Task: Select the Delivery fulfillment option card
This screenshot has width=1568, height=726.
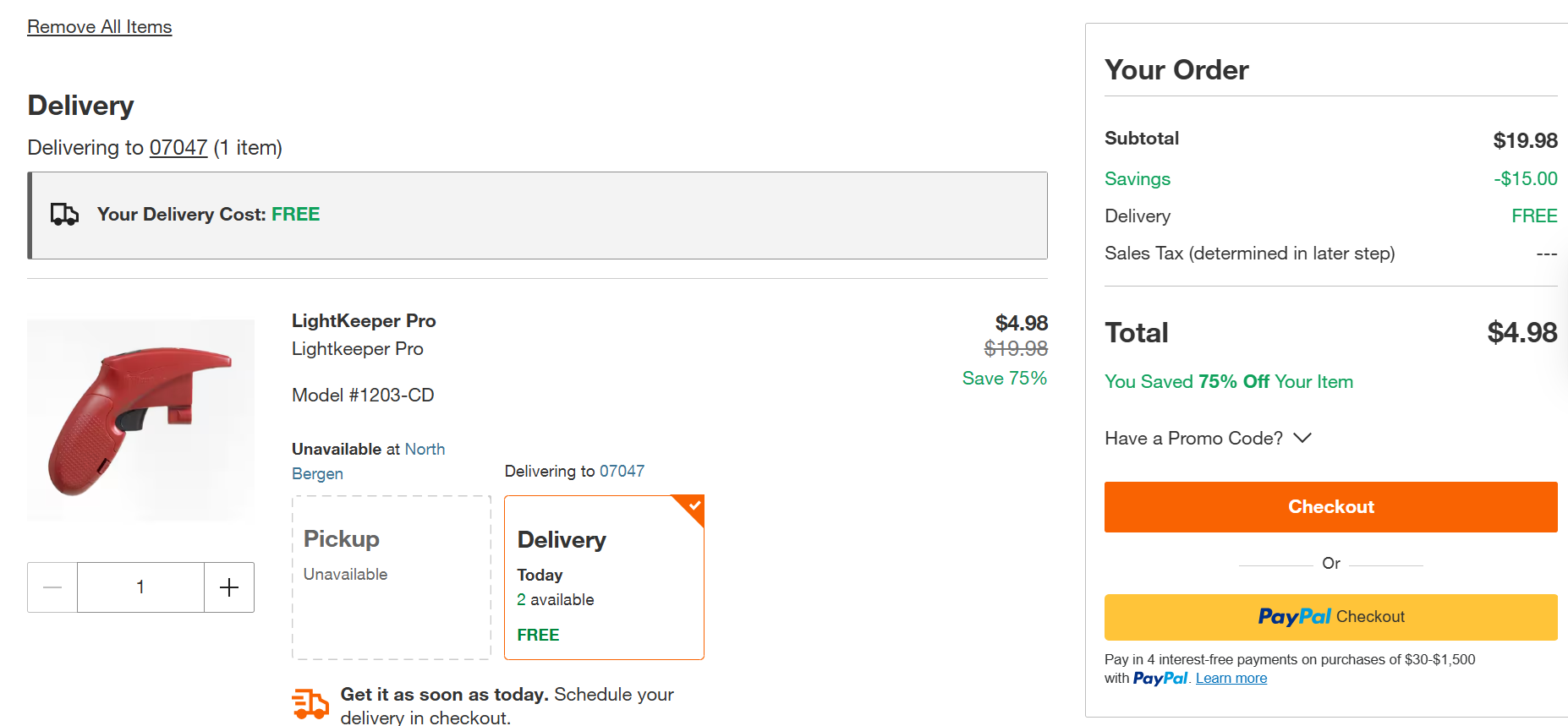Action: pyautogui.click(x=604, y=577)
